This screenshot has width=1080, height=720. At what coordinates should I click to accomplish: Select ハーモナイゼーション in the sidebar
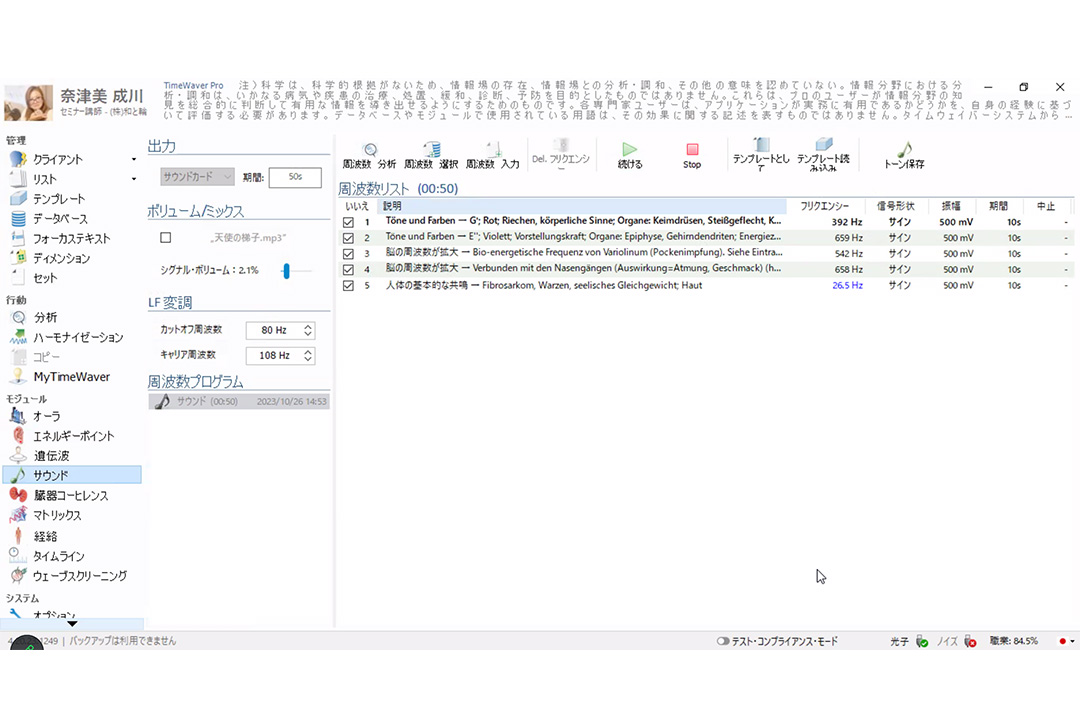pyautogui.click(x=78, y=337)
